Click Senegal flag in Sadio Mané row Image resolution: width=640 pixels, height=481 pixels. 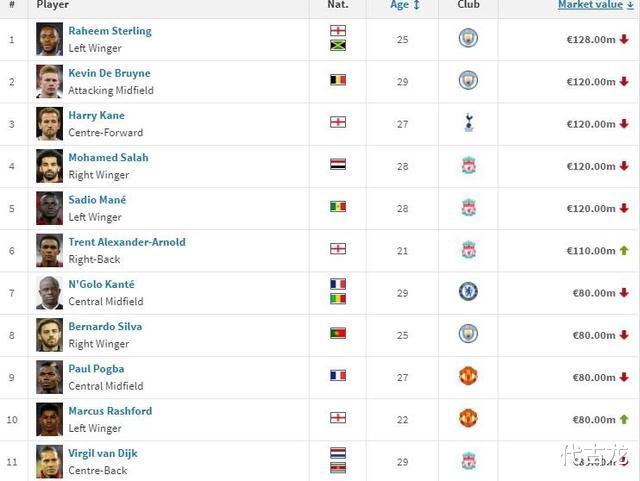click(x=338, y=207)
